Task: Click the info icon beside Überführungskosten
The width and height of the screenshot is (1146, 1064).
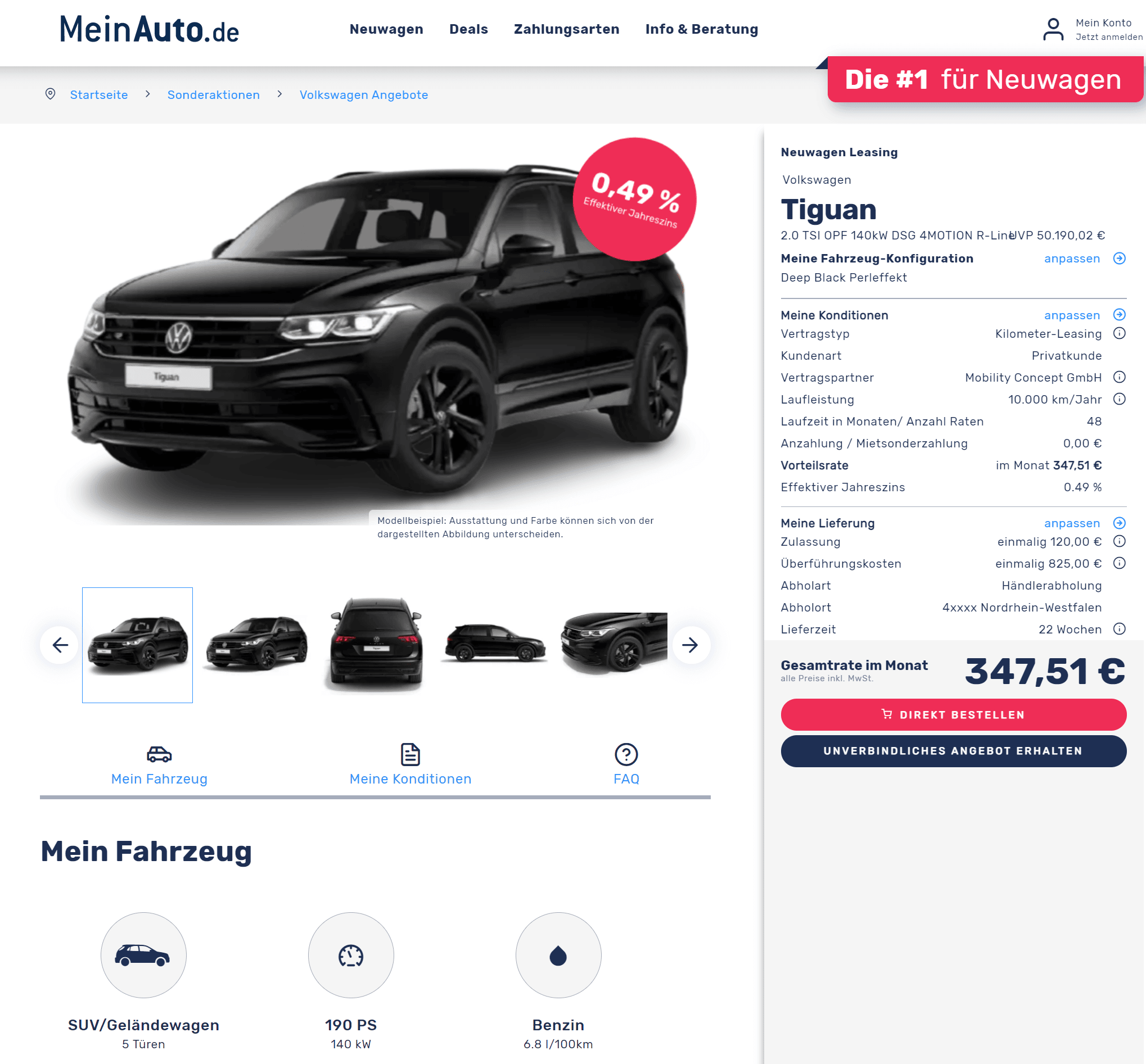Action: click(1119, 563)
